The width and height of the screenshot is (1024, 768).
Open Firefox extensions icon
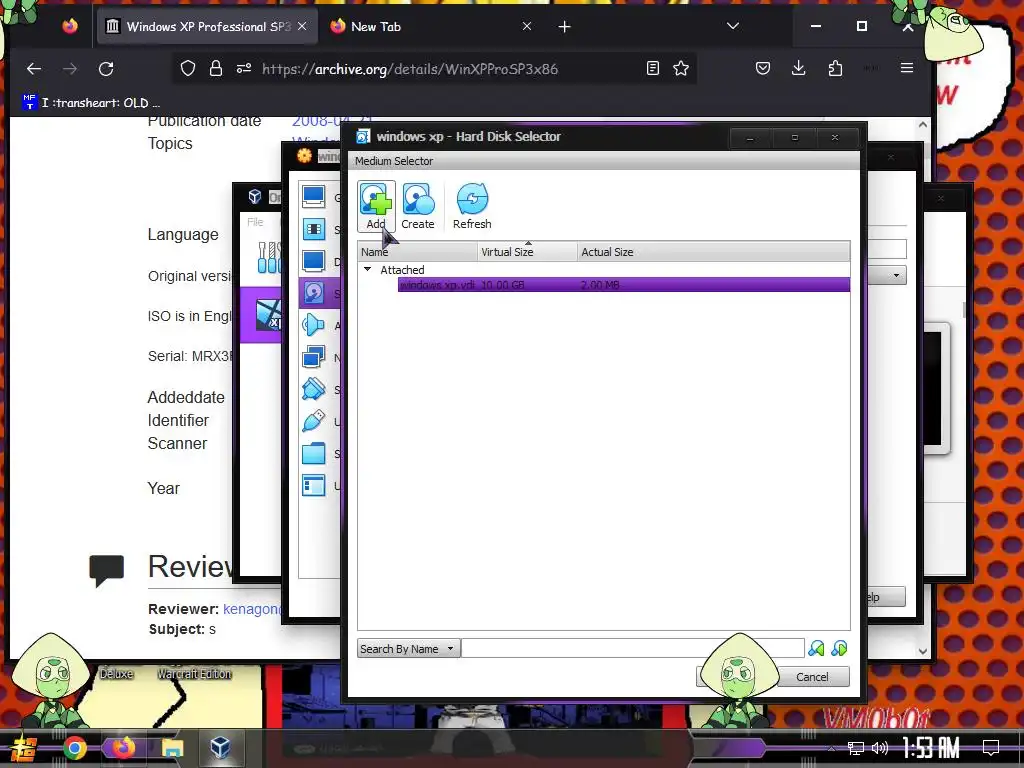tap(835, 68)
